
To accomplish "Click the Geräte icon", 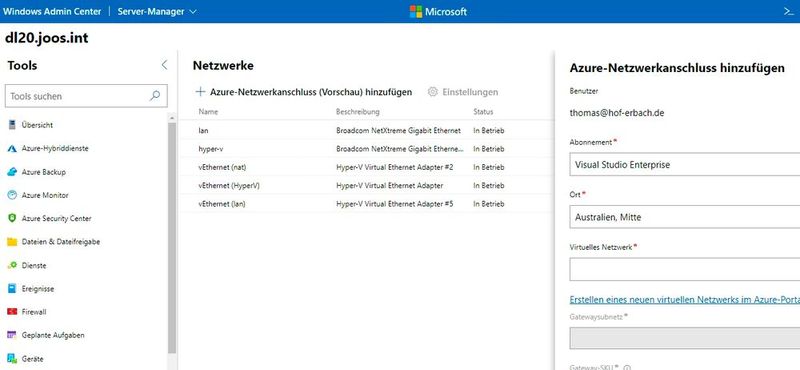I will 12,359.
